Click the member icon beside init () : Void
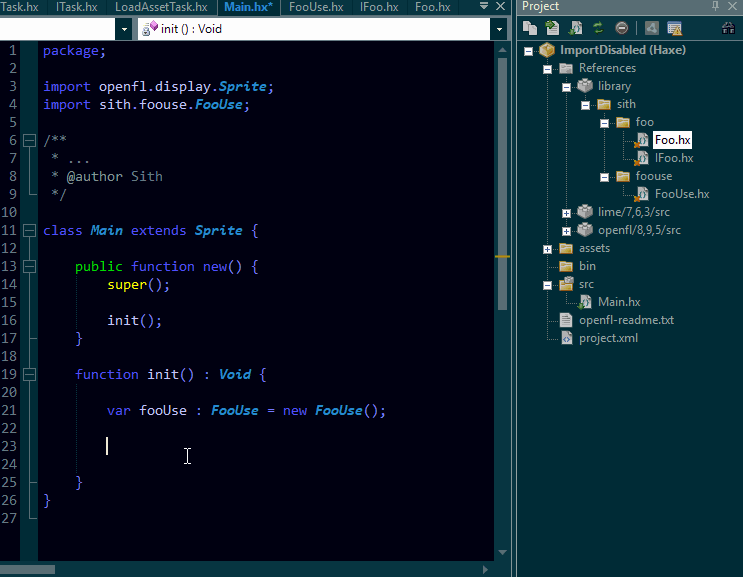The height and width of the screenshot is (577, 743). (150, 29)
